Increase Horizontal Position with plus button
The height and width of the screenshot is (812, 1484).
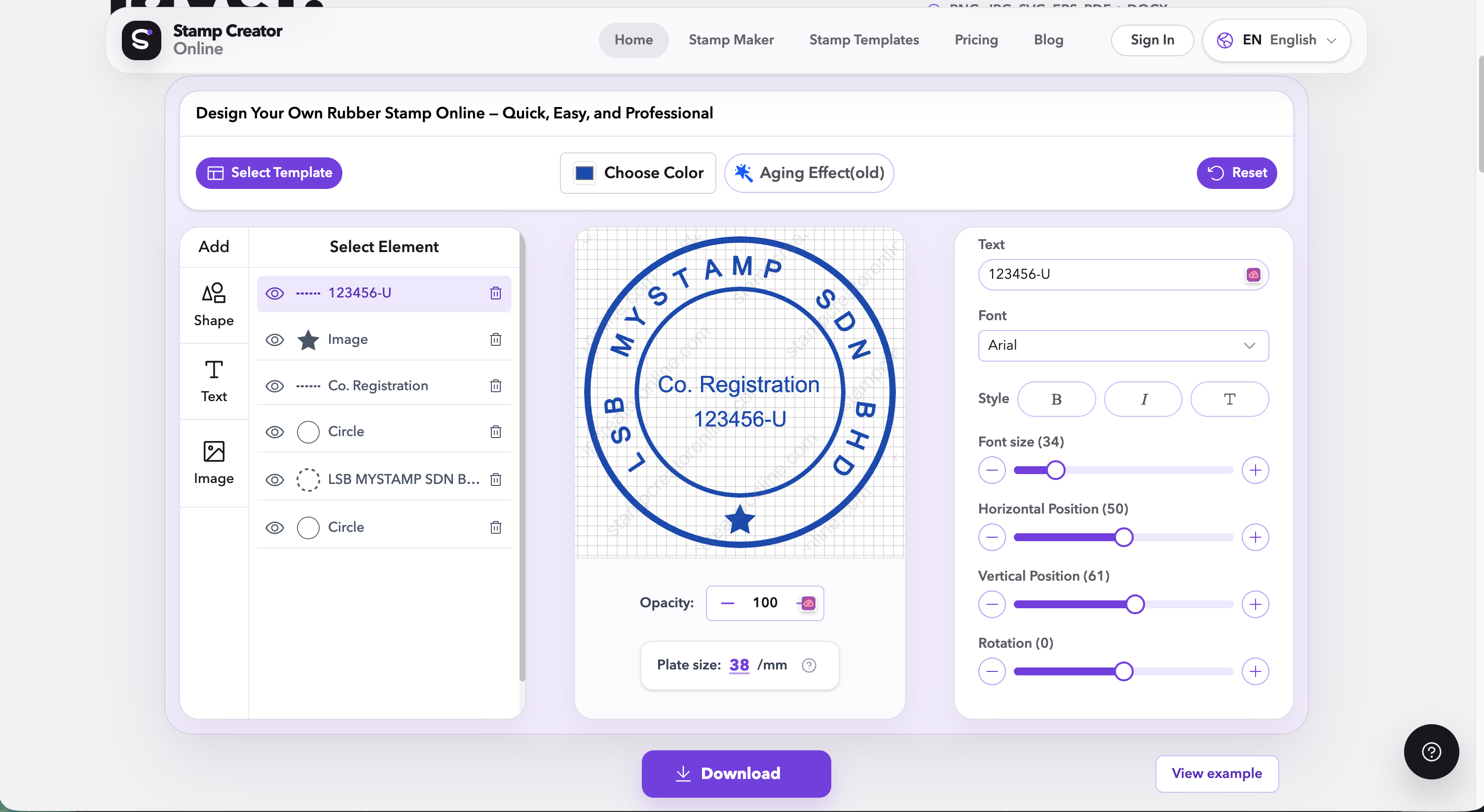point(1255,537)
